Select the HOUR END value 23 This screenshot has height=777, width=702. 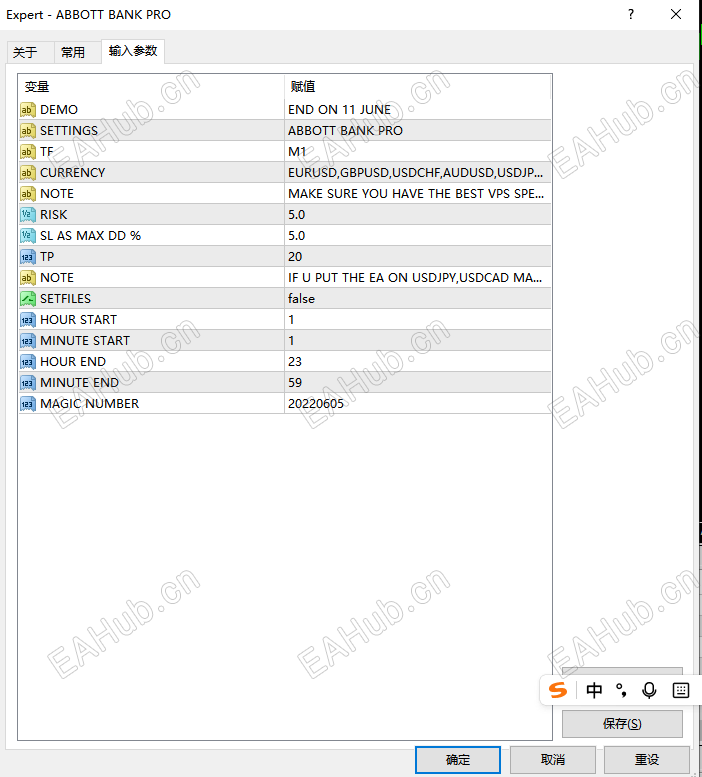(x=295, y=362)
